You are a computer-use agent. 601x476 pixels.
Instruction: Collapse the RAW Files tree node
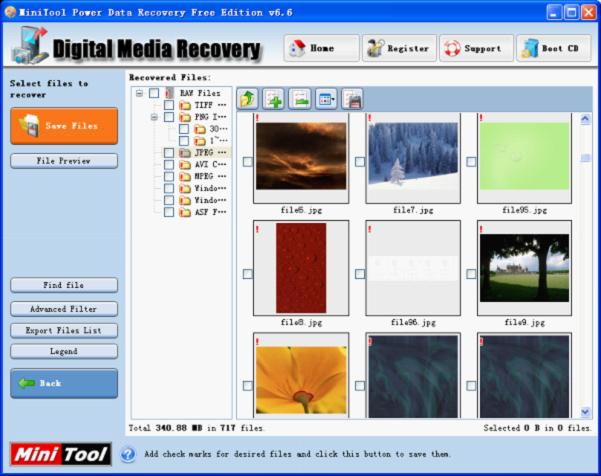(140, 93)
